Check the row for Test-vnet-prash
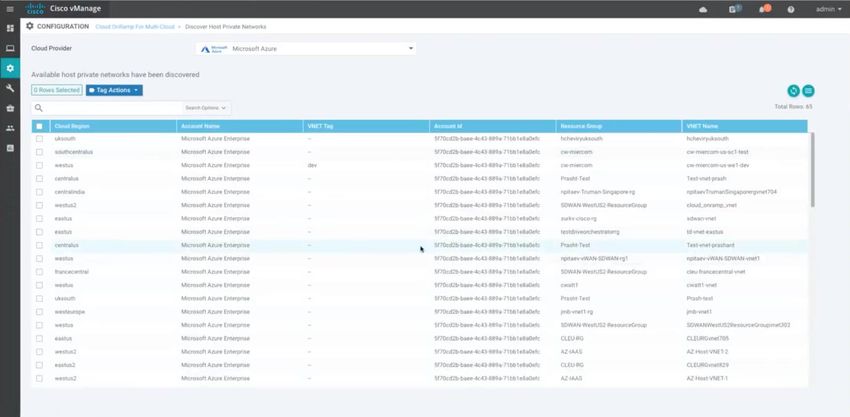 pos(39,178)
